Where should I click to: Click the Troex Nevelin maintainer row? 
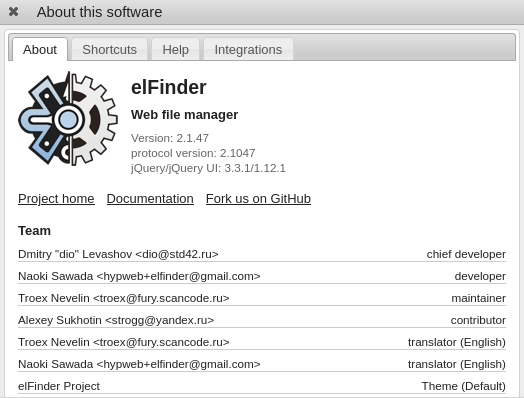[262, 298]
